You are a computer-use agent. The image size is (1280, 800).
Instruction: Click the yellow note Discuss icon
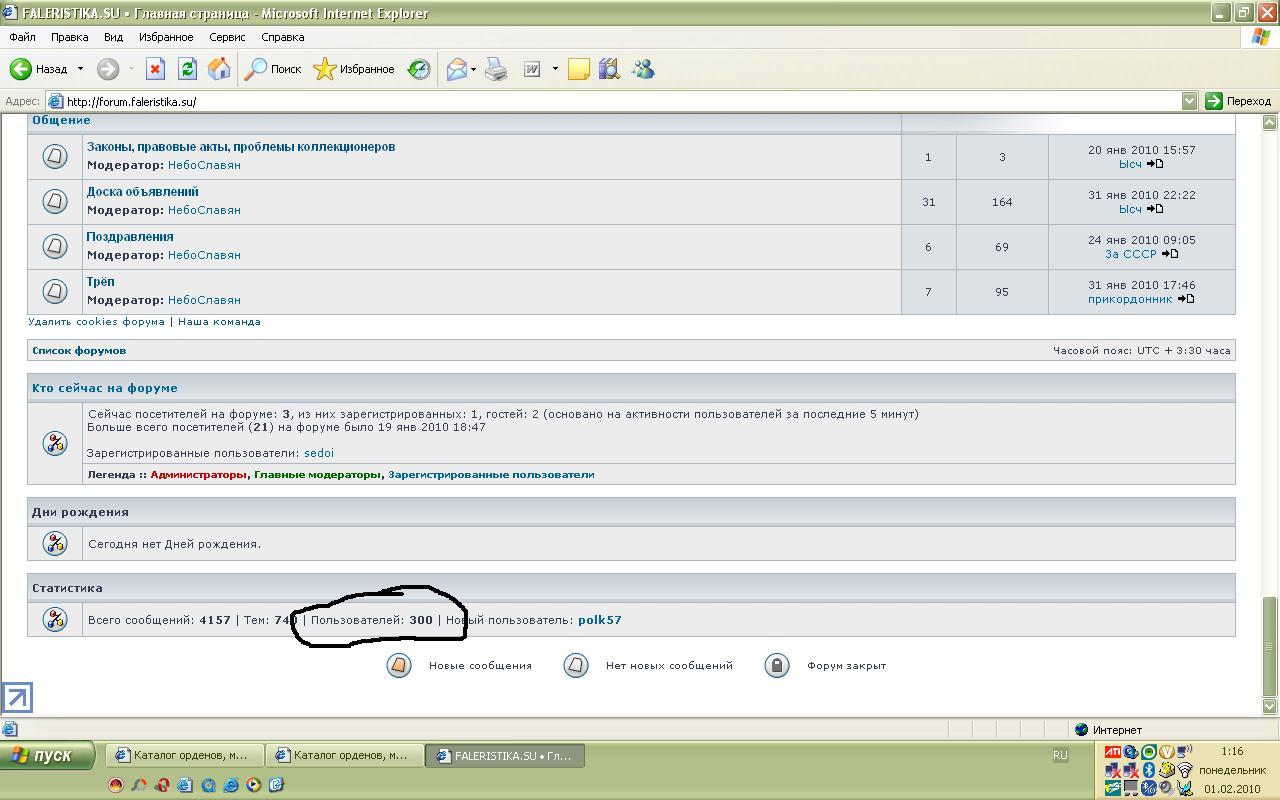coord(579,69)
